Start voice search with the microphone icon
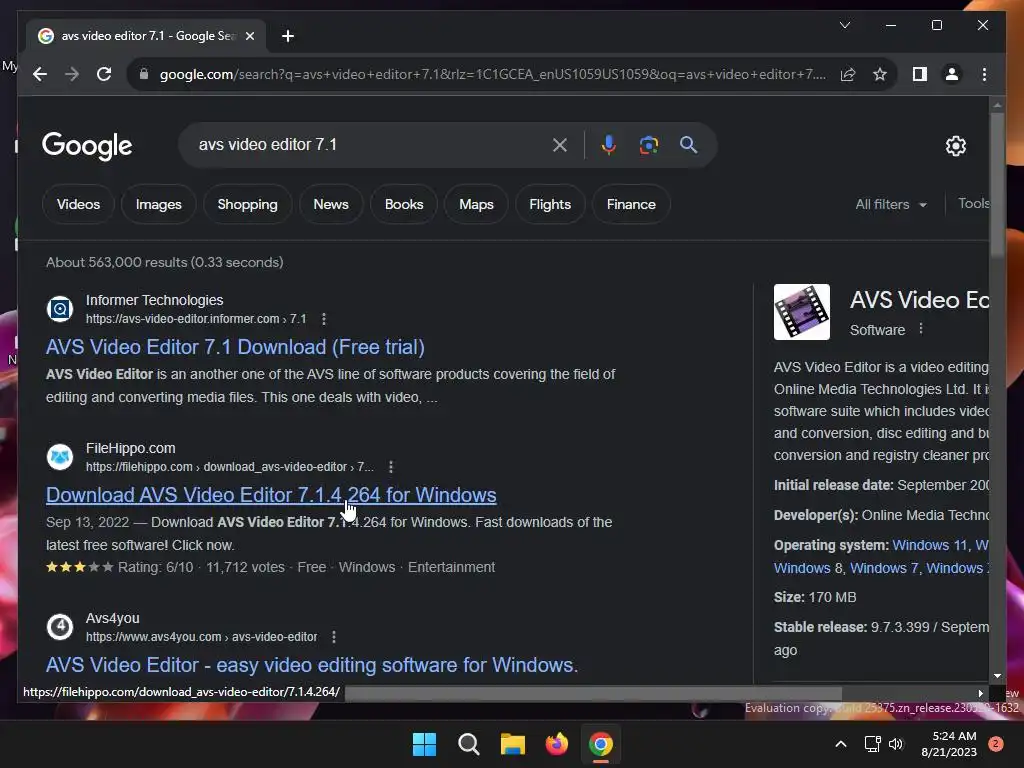 (608, 145)
